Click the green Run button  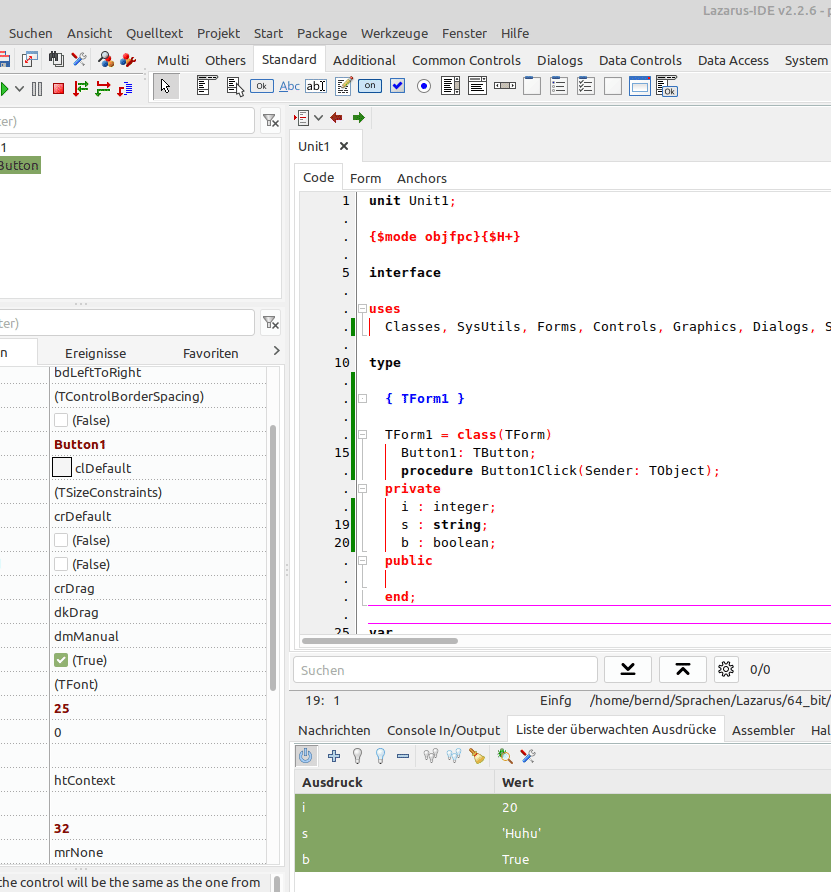click(5, 89)
